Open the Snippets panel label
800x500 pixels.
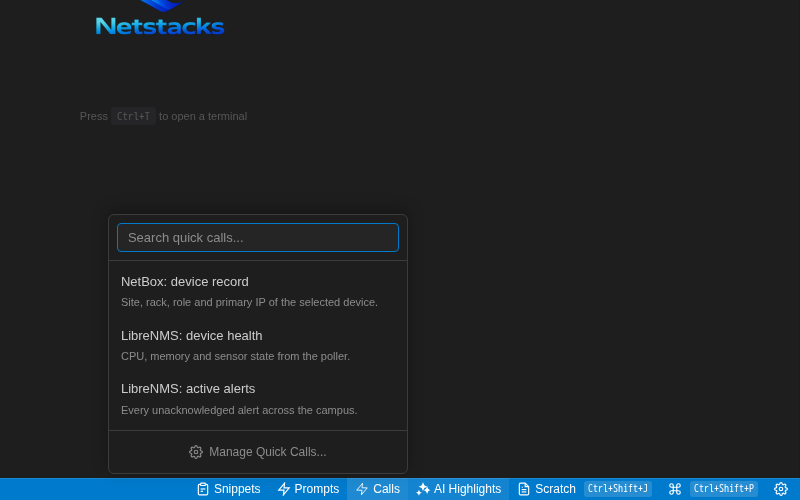point(237,489)
